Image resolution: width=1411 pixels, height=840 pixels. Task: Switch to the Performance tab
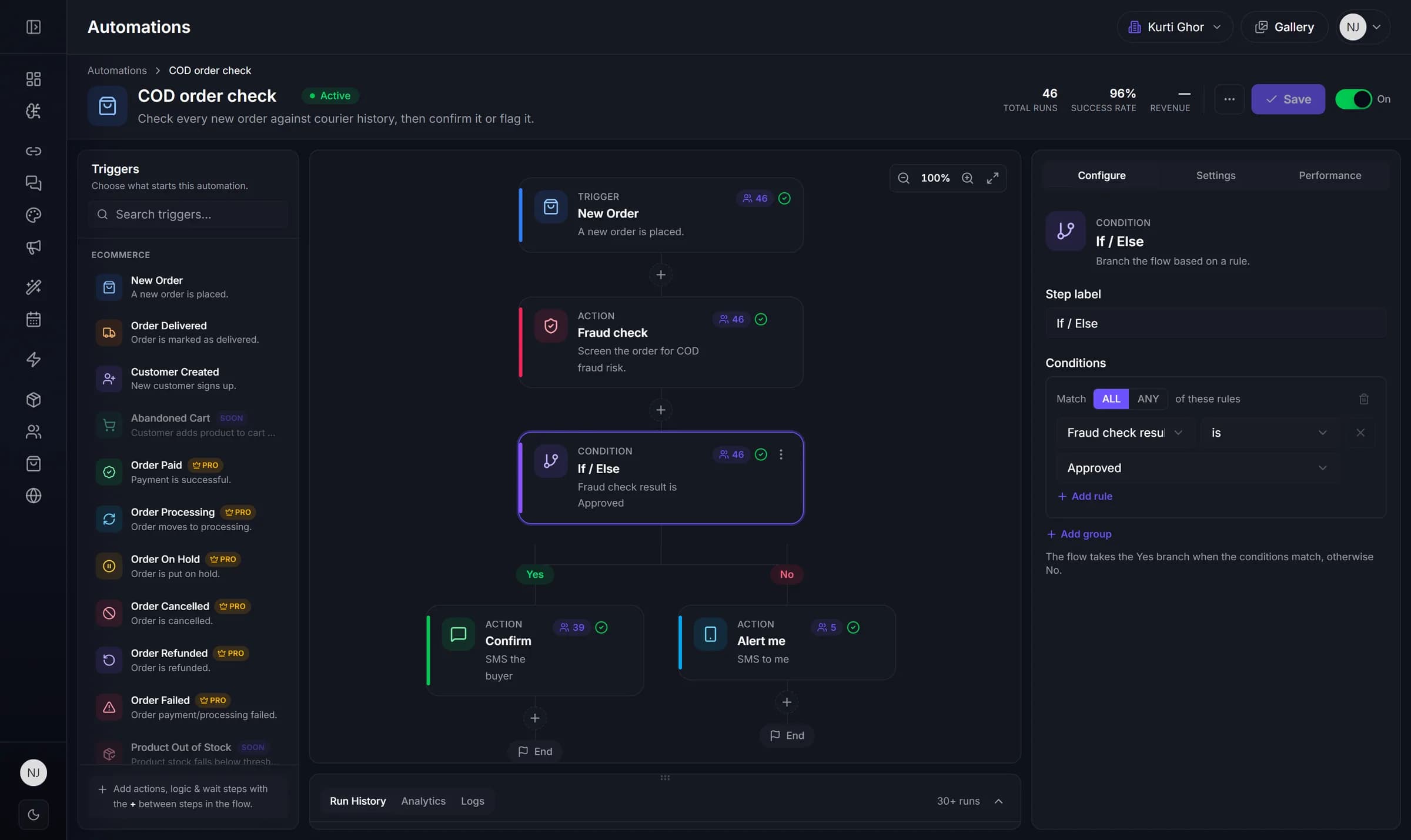pos(1330,176)
